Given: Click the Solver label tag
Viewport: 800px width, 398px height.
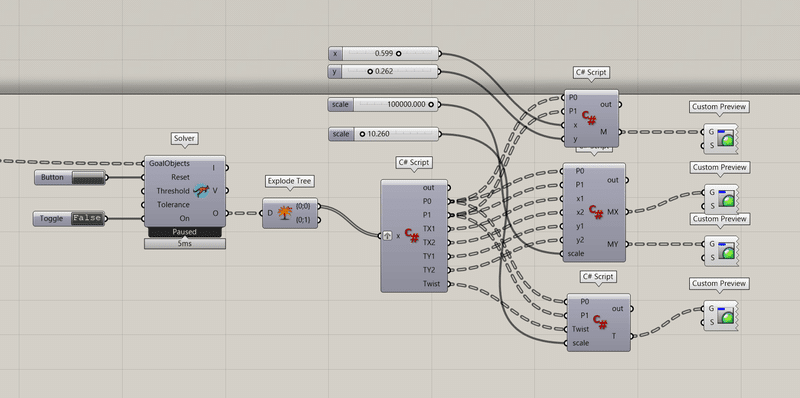Looking at the screenshot, I should pos(184,138).
